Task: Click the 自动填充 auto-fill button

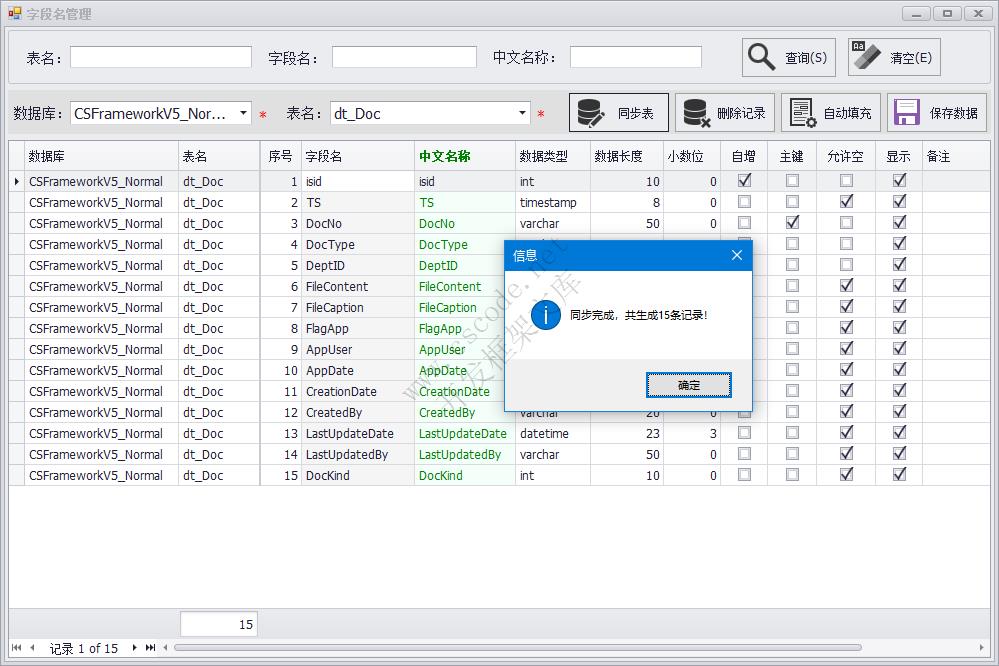Action: [x=831, y=113]
